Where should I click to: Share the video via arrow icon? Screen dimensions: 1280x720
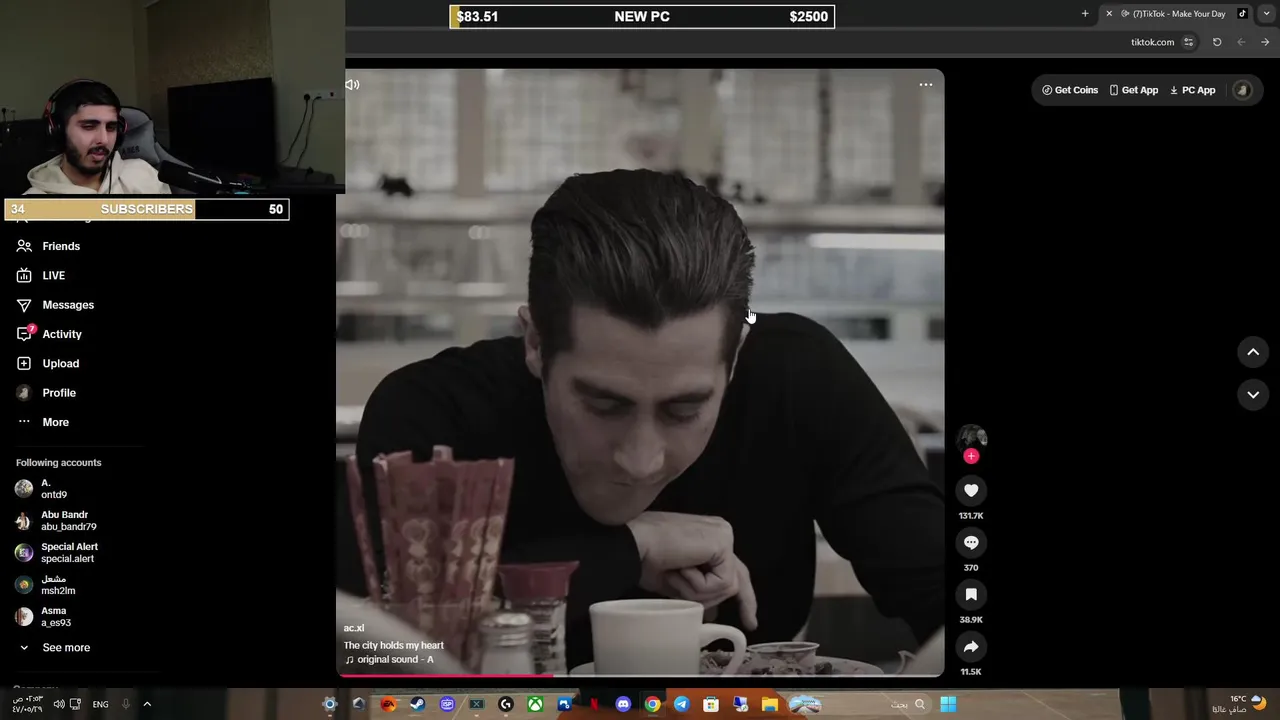[971, 646]
